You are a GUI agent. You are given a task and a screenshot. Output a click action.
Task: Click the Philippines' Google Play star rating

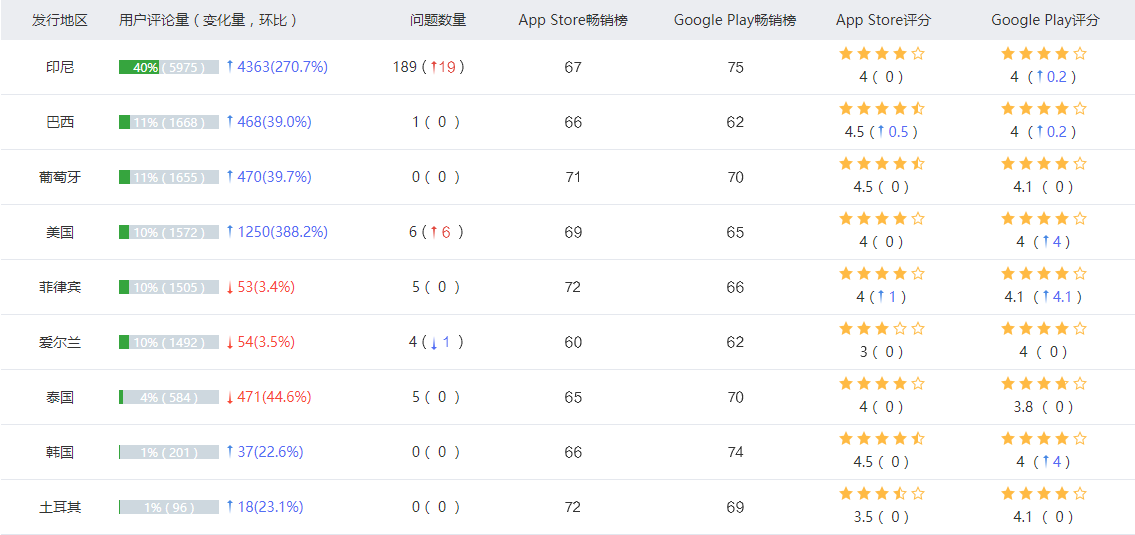tap(1043, 274)
